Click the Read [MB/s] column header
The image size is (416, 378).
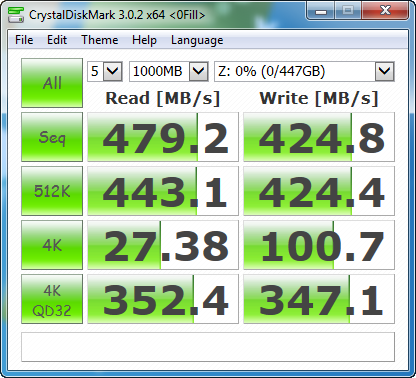coord(163,98)
